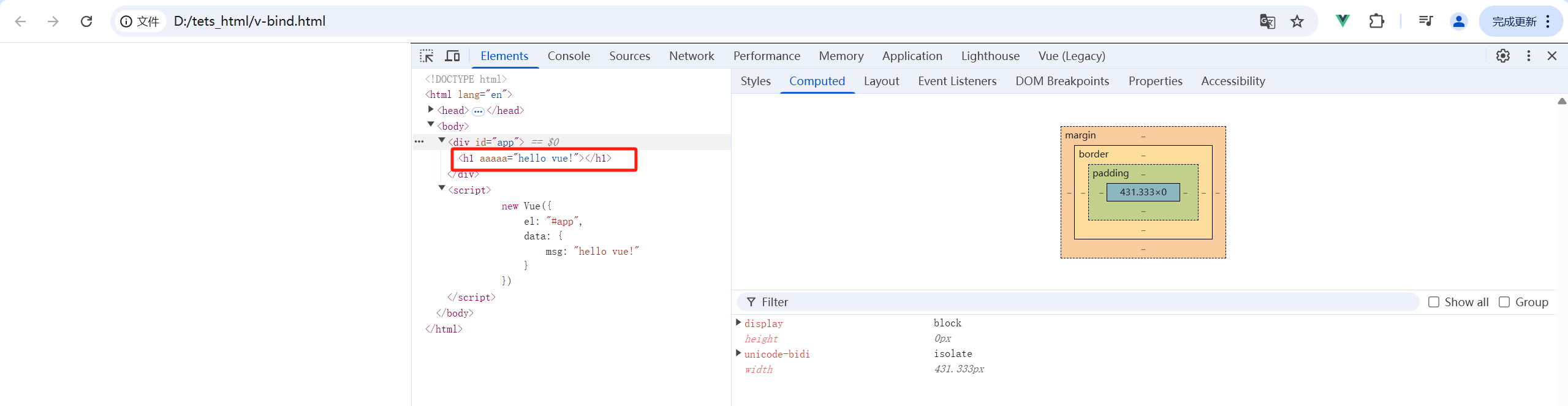Open the user profile avatar
The height and width of the screenshot is (406, 1568).
point(1459,21)
